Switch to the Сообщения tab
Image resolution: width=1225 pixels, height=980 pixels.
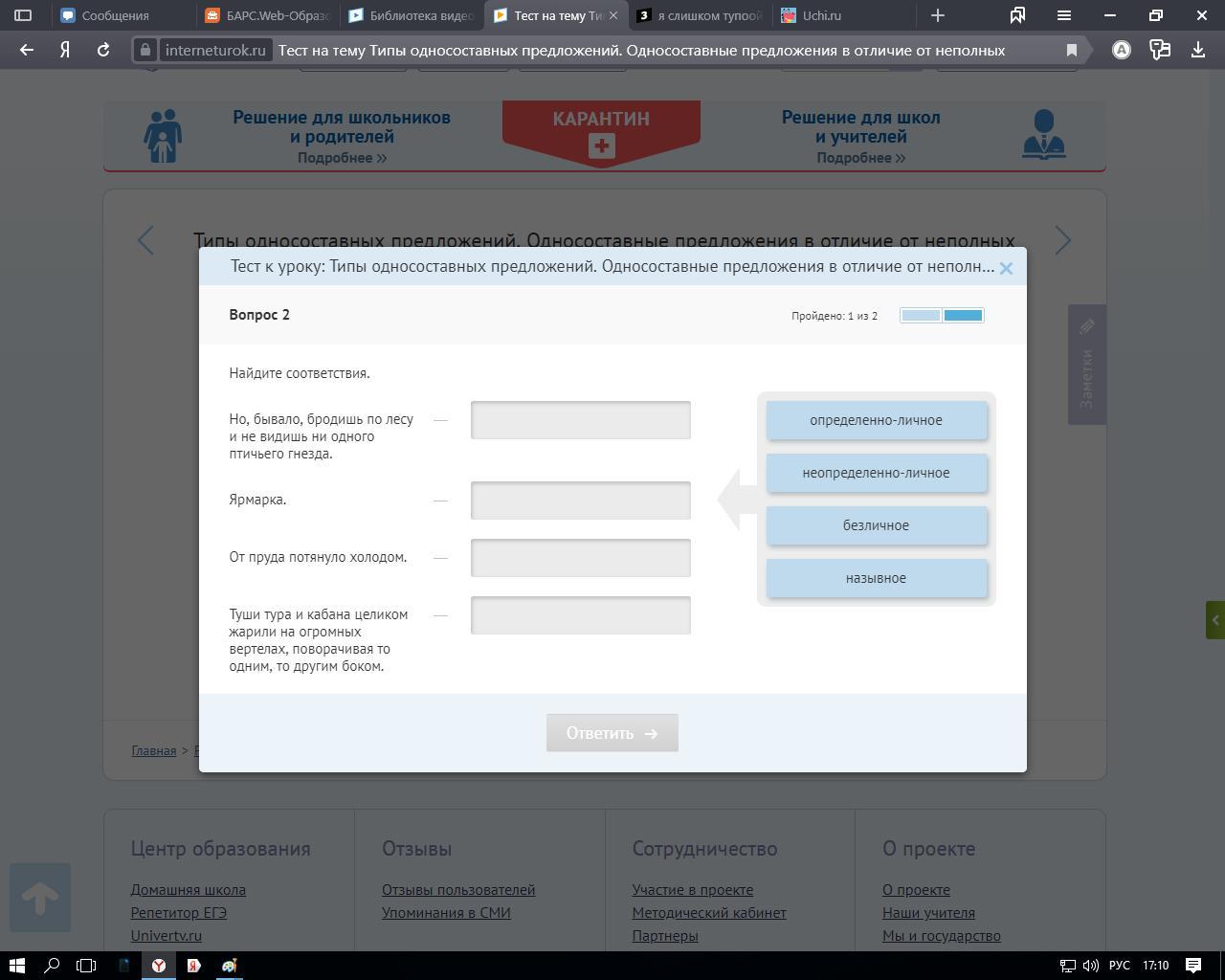[x=115, y=15]
